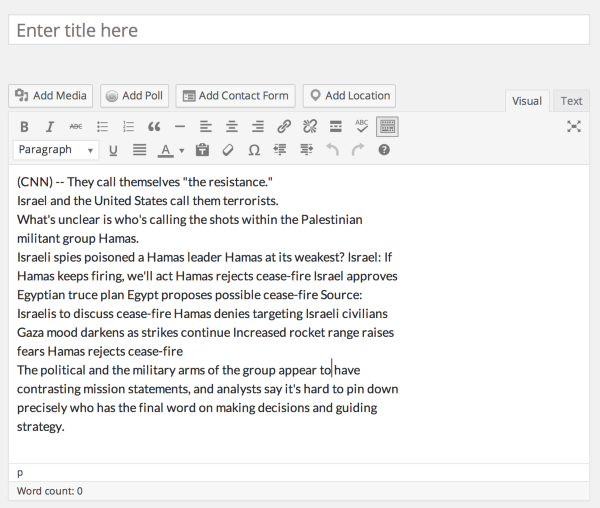Switch to the Text editor tab
Screen dimensions: 600x508
coord(571,101)
